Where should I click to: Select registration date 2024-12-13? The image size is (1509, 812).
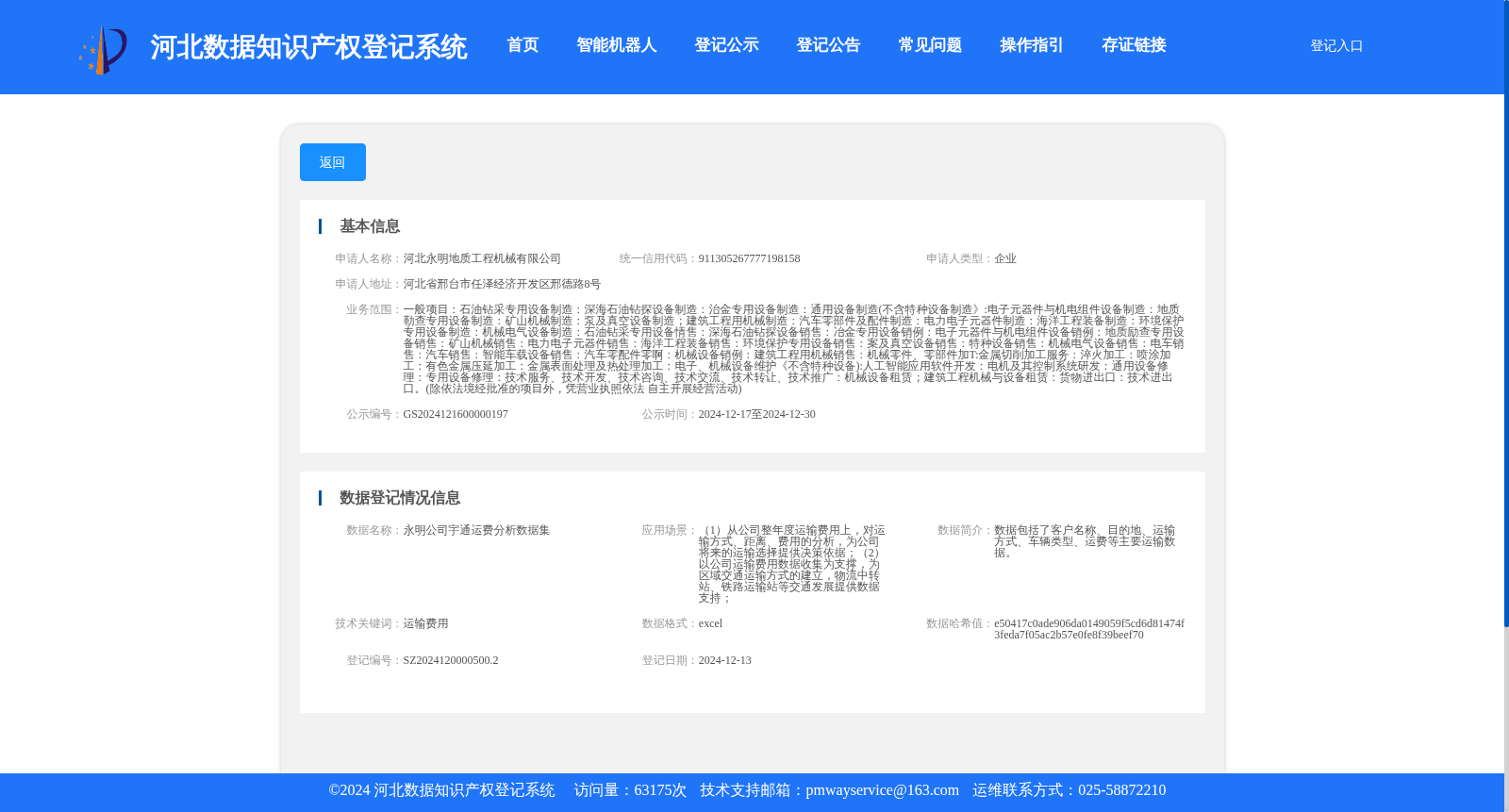tap(725, 660)
